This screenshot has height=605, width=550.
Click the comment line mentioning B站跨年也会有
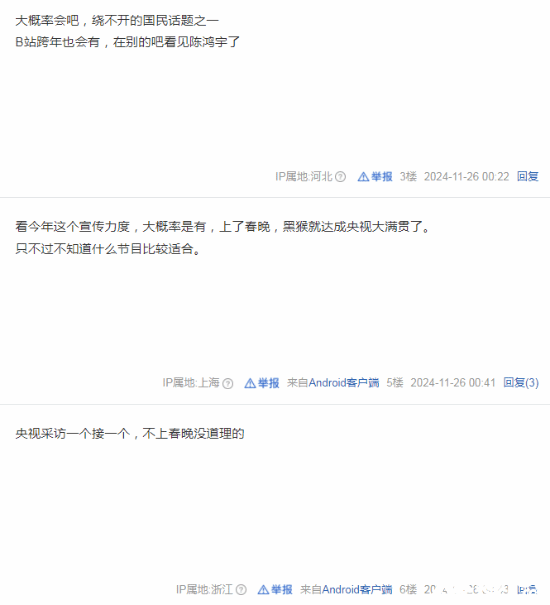(x=127, y=42)
